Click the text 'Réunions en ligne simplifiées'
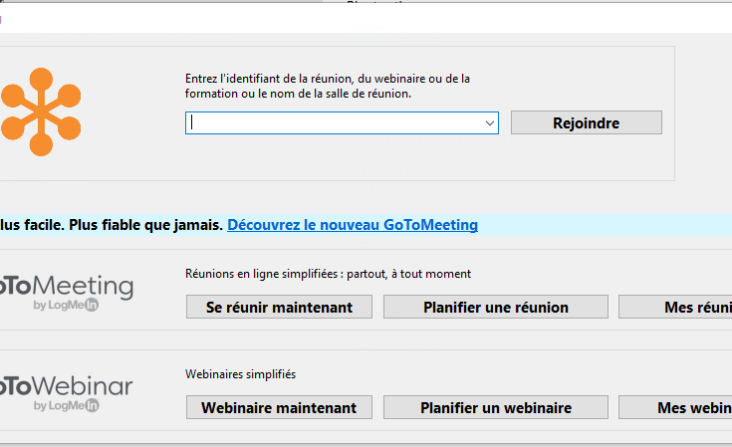 (x=261, y=274)
